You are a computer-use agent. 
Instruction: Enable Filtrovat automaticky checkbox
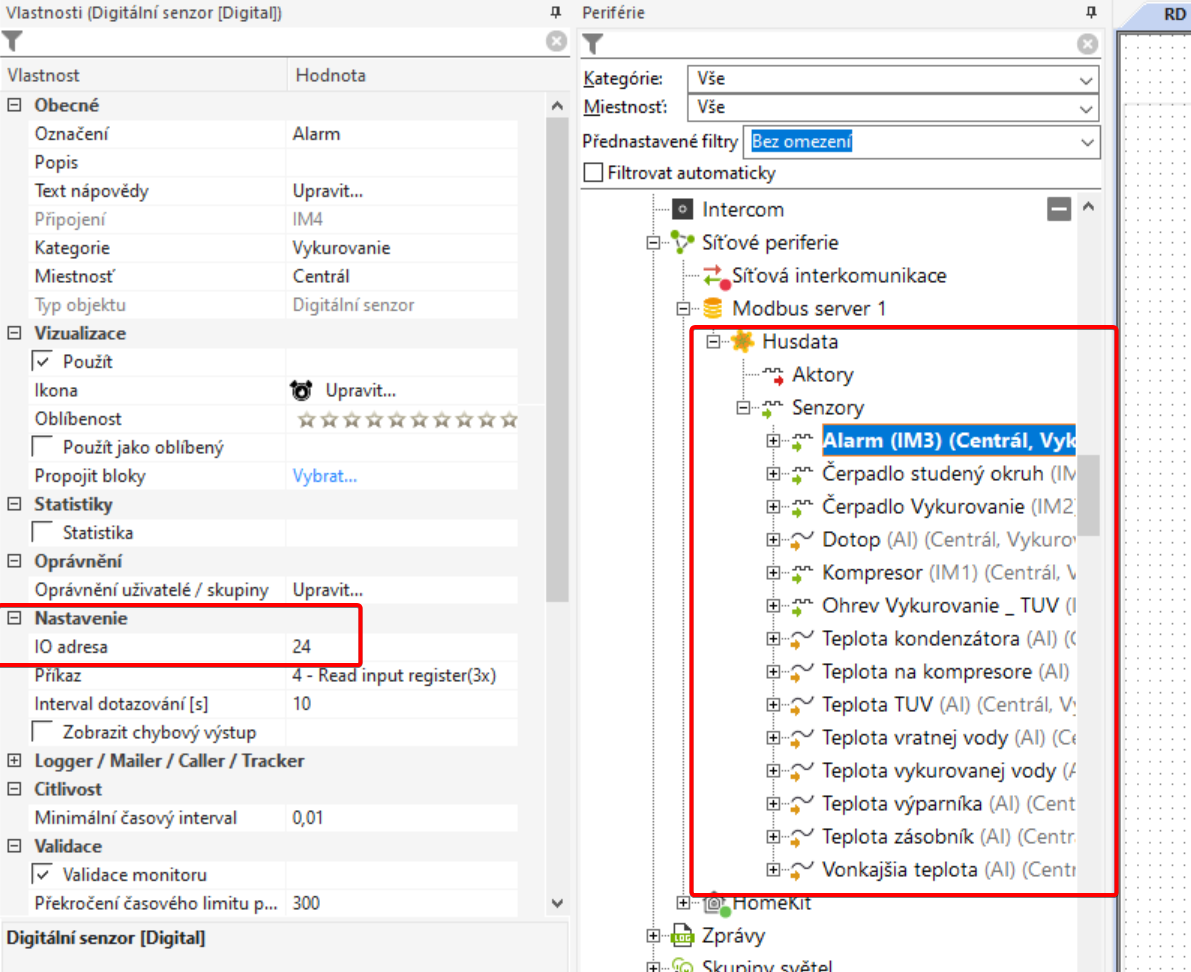click(x=593, y=172)
